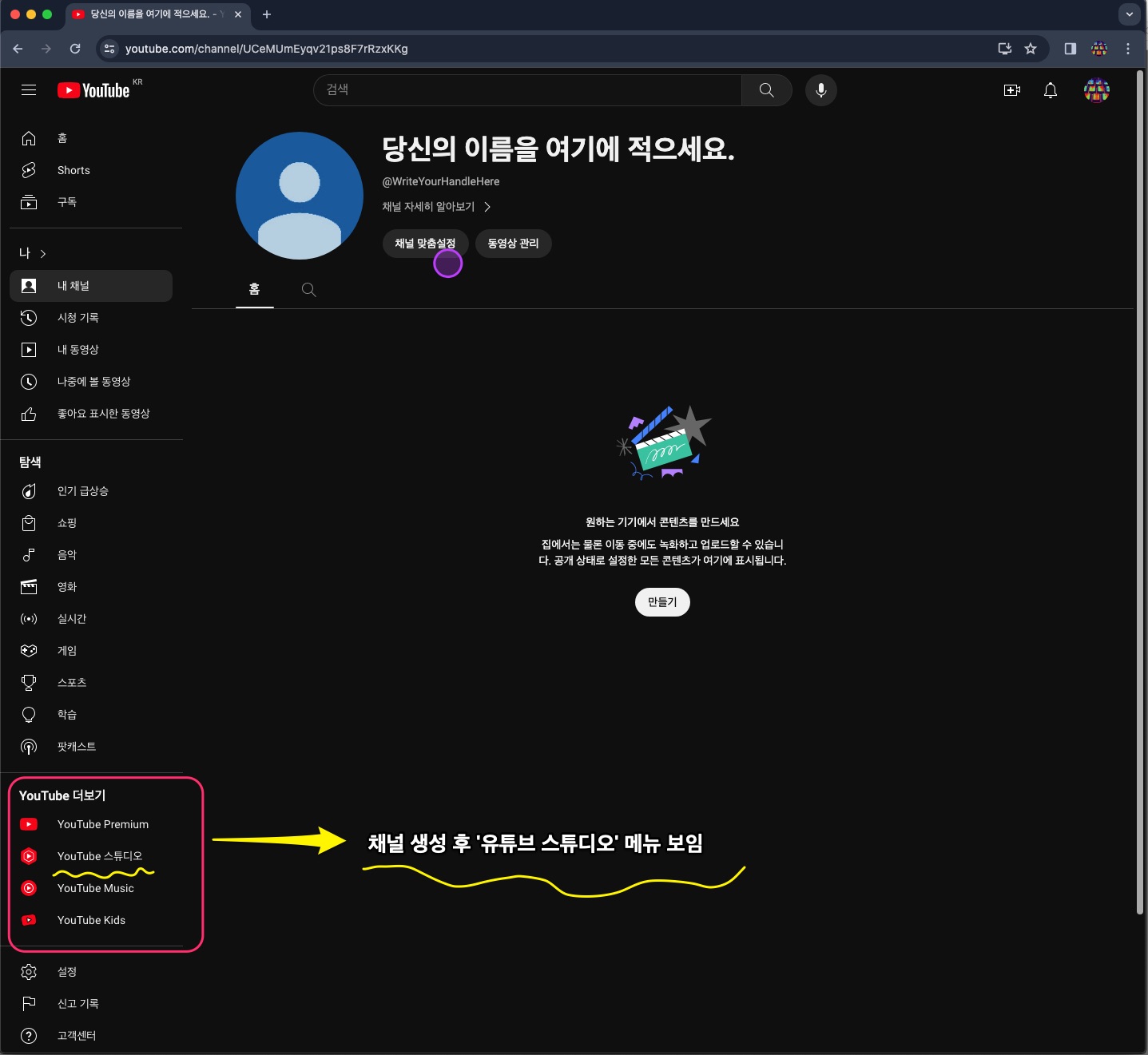Open 학습 category
1148x1055 pixels.
click(91, 715)
